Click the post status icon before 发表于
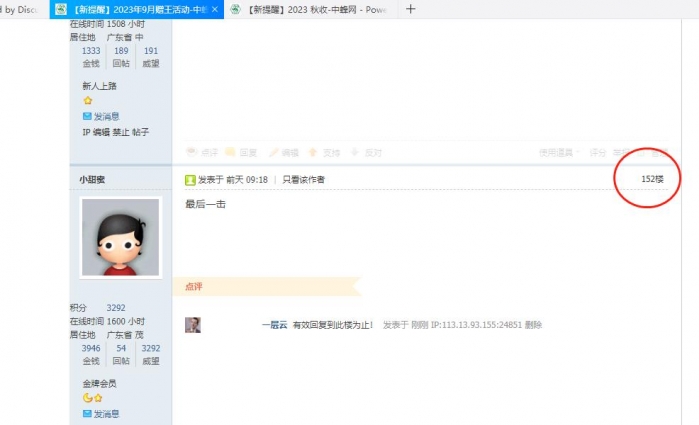Screen dimensions: 699x425 pyautogui.click(x=190, y=180)
